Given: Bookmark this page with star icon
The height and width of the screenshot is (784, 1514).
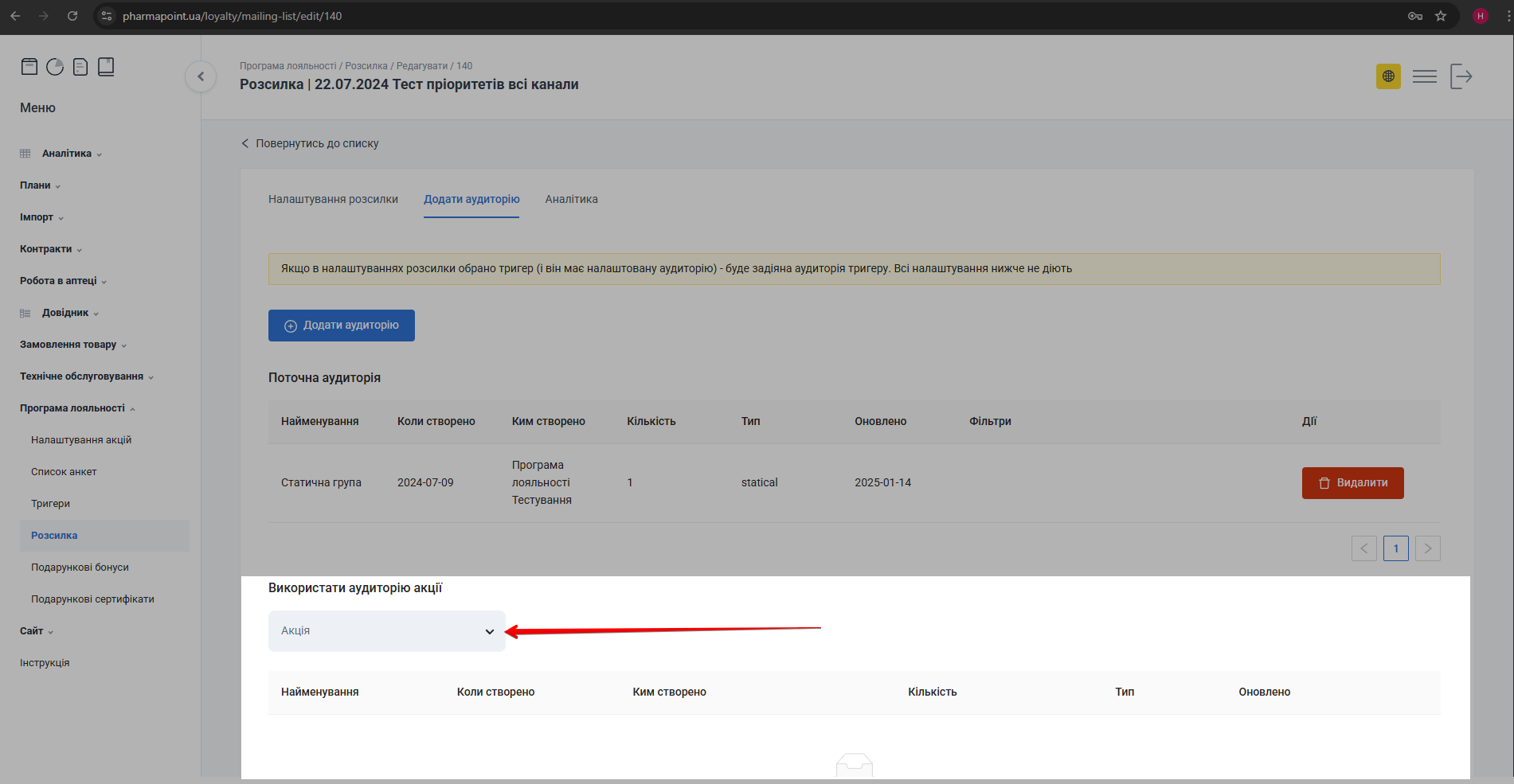Looking at the screenshot, I should click(1441, 16).
